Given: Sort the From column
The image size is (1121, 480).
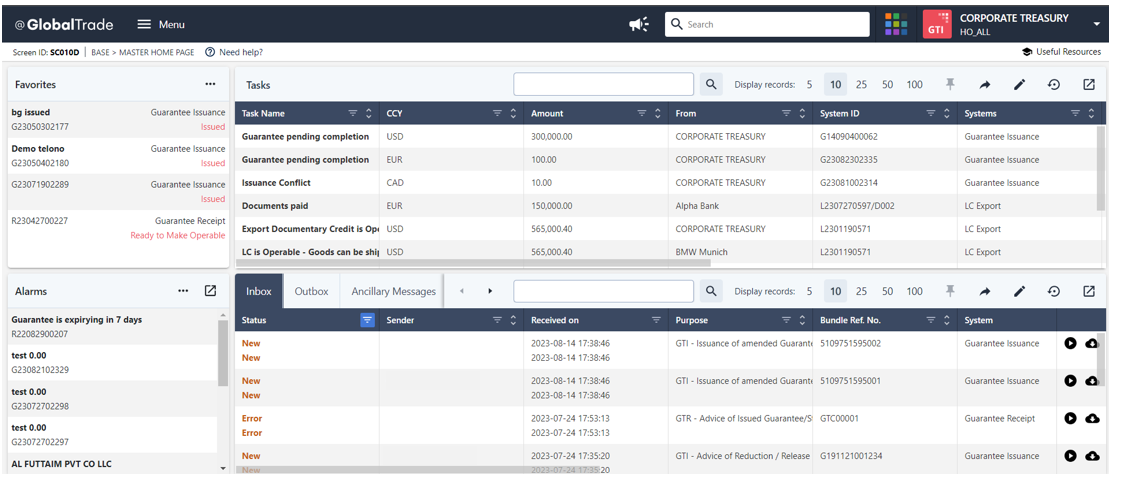Looking at the screenshot, I should (802, 113).
